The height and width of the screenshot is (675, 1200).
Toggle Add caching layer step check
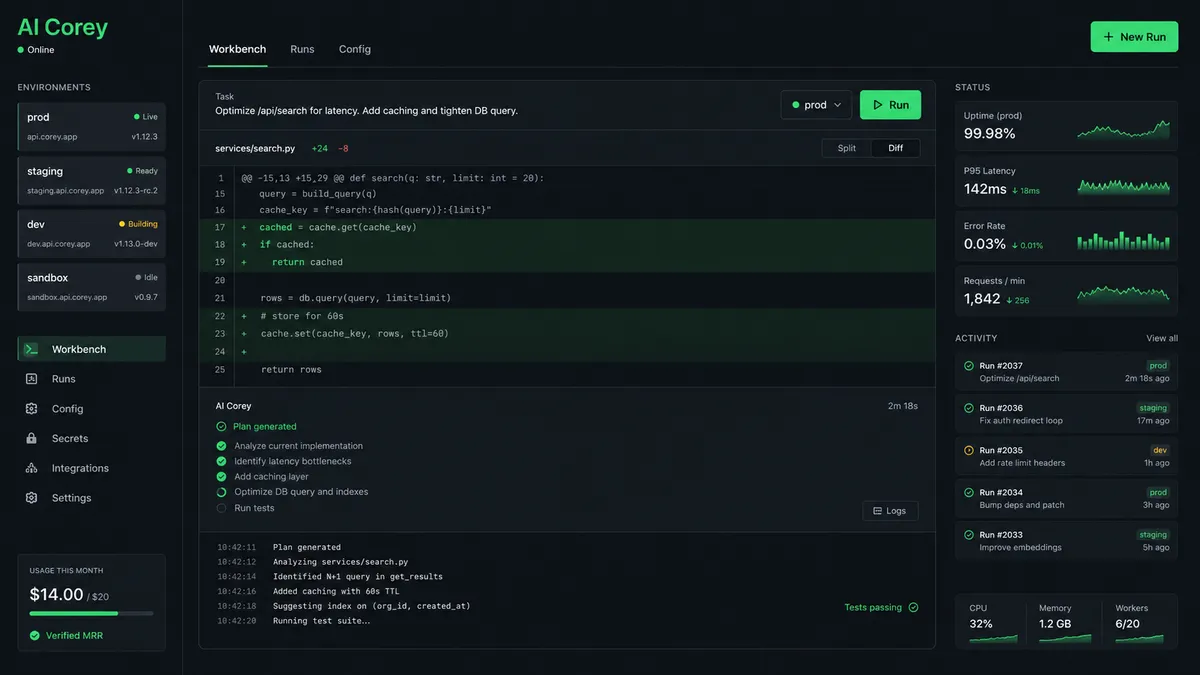tap(221, 477)
